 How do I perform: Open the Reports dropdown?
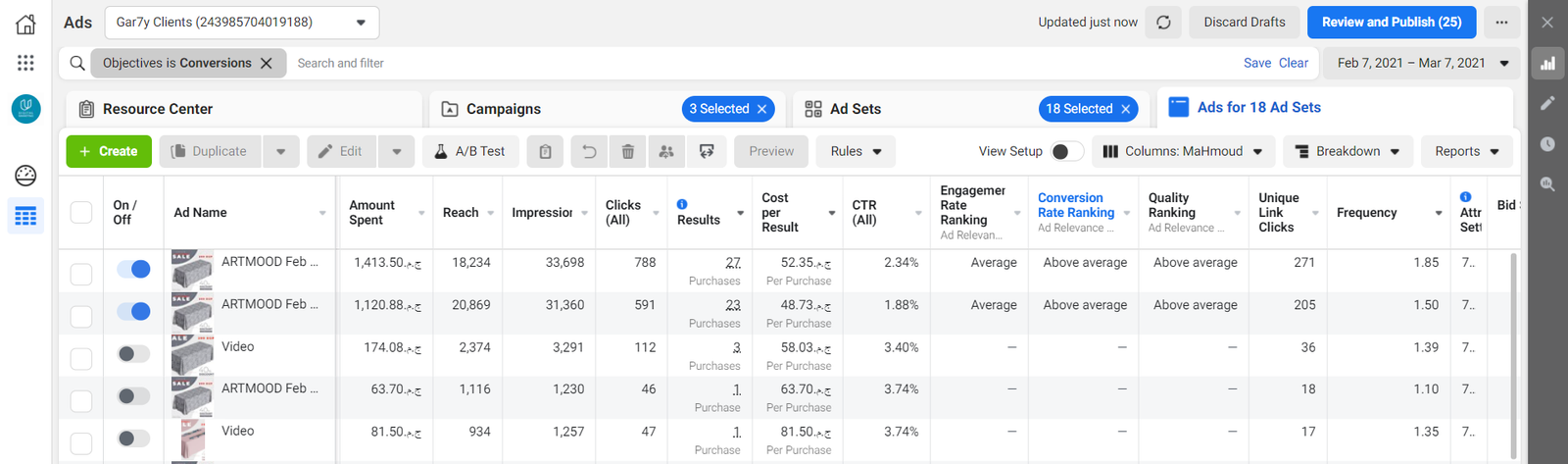pyautogui.click(x=1467, y=151)
